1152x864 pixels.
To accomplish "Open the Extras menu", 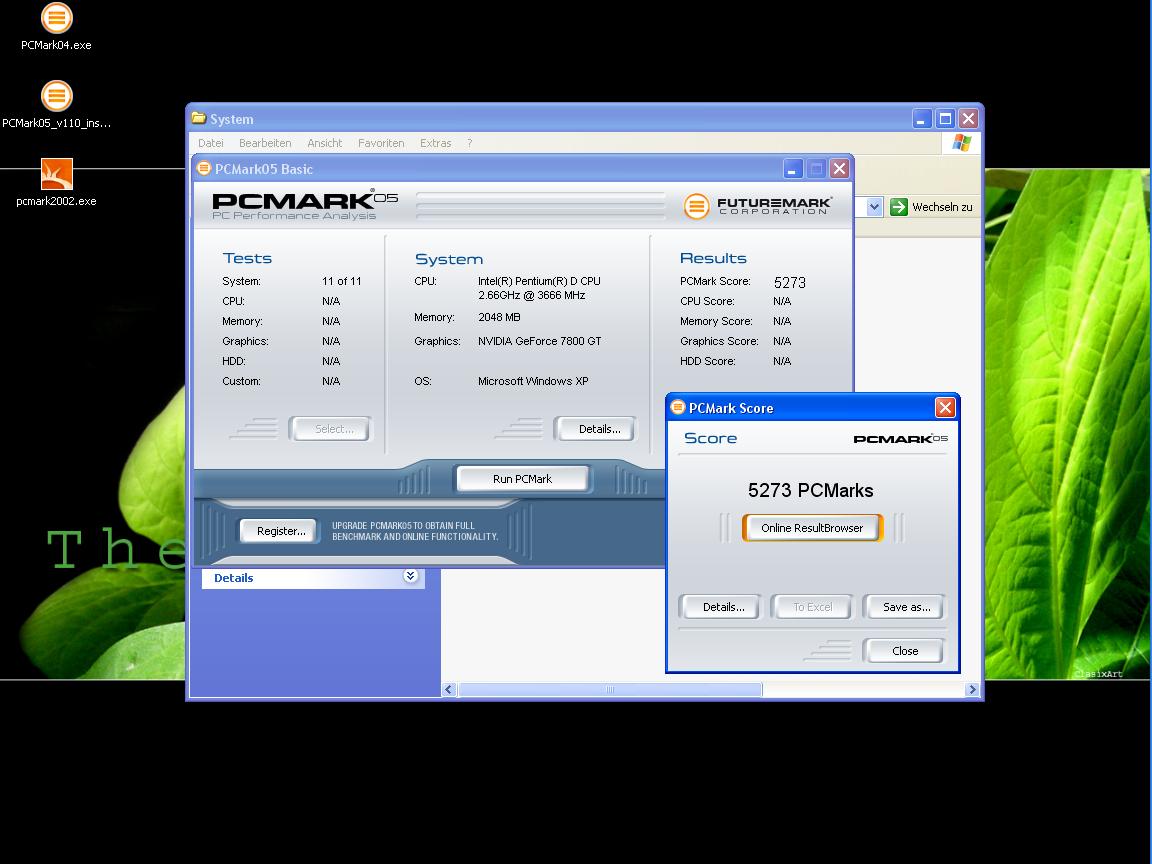I will (436, 143).
